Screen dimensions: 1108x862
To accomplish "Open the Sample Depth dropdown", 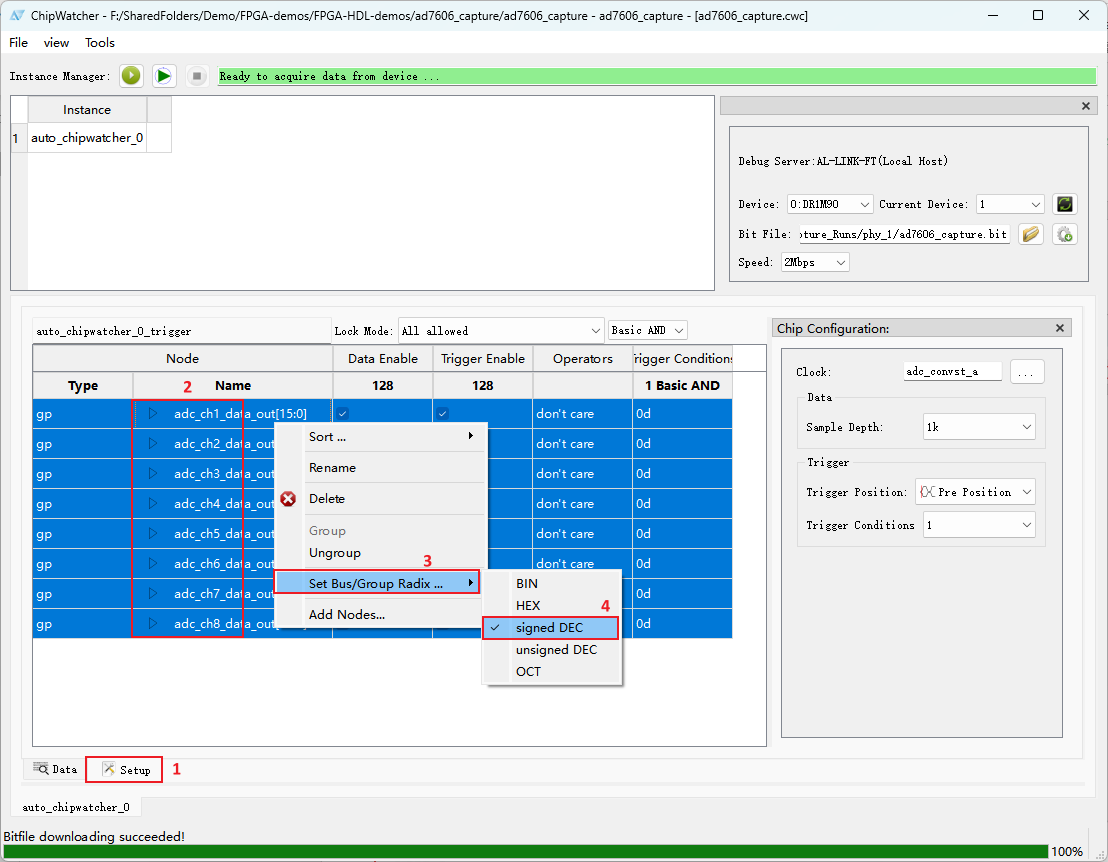I will pyautogui.click(x=979, y=427).
